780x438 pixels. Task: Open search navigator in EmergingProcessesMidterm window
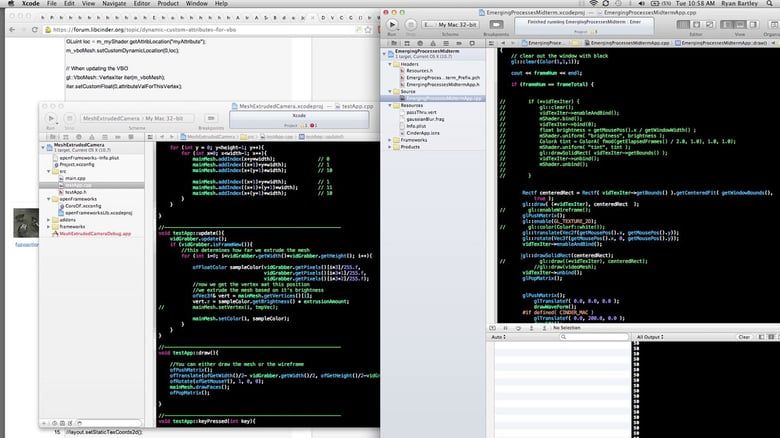tap(420, 43)
